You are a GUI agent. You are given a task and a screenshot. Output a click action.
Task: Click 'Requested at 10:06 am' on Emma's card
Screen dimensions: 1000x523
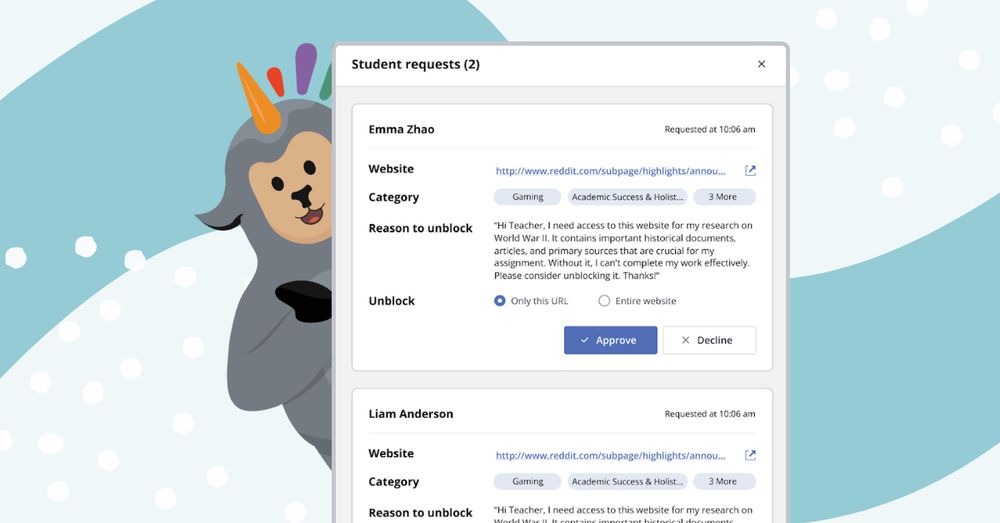[x=710, y=129]
